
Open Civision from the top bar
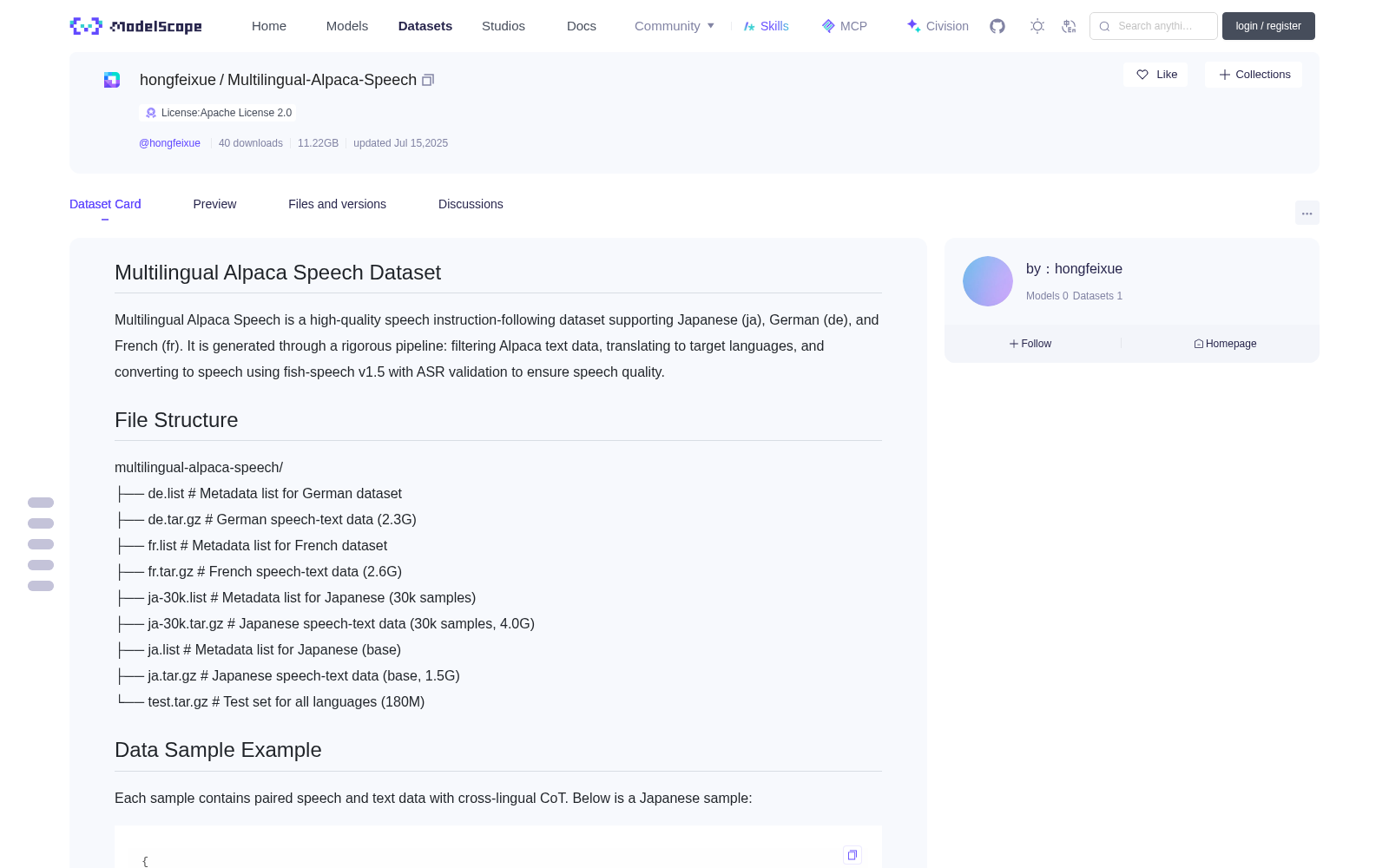[x=938, y=26]
